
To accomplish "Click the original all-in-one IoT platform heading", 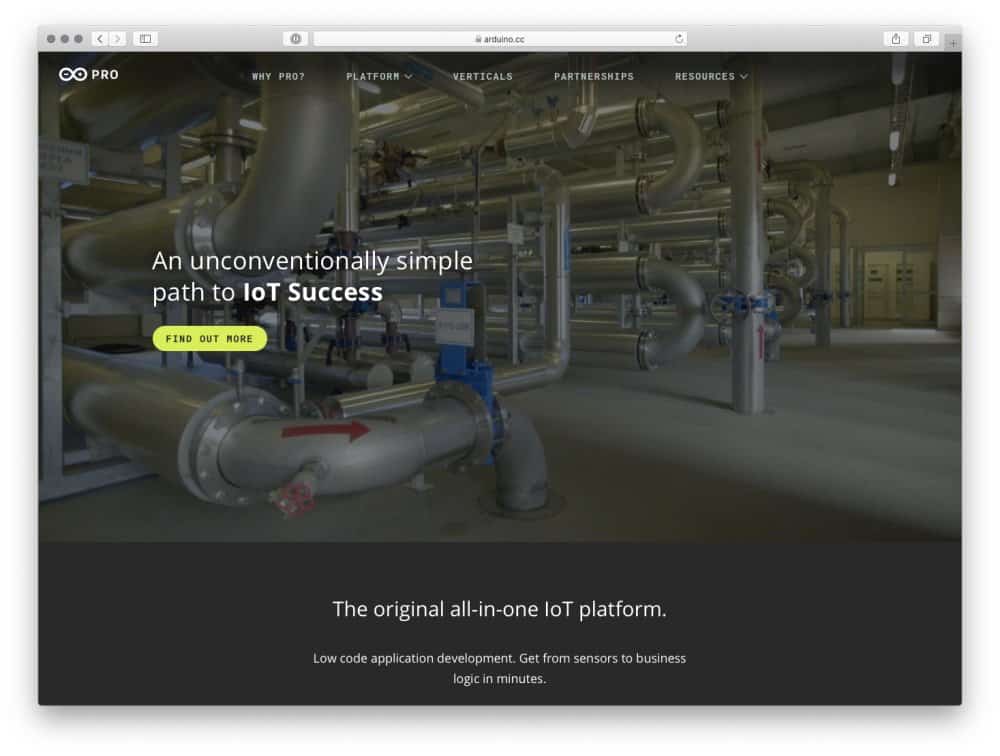I will tap(499, 609).
